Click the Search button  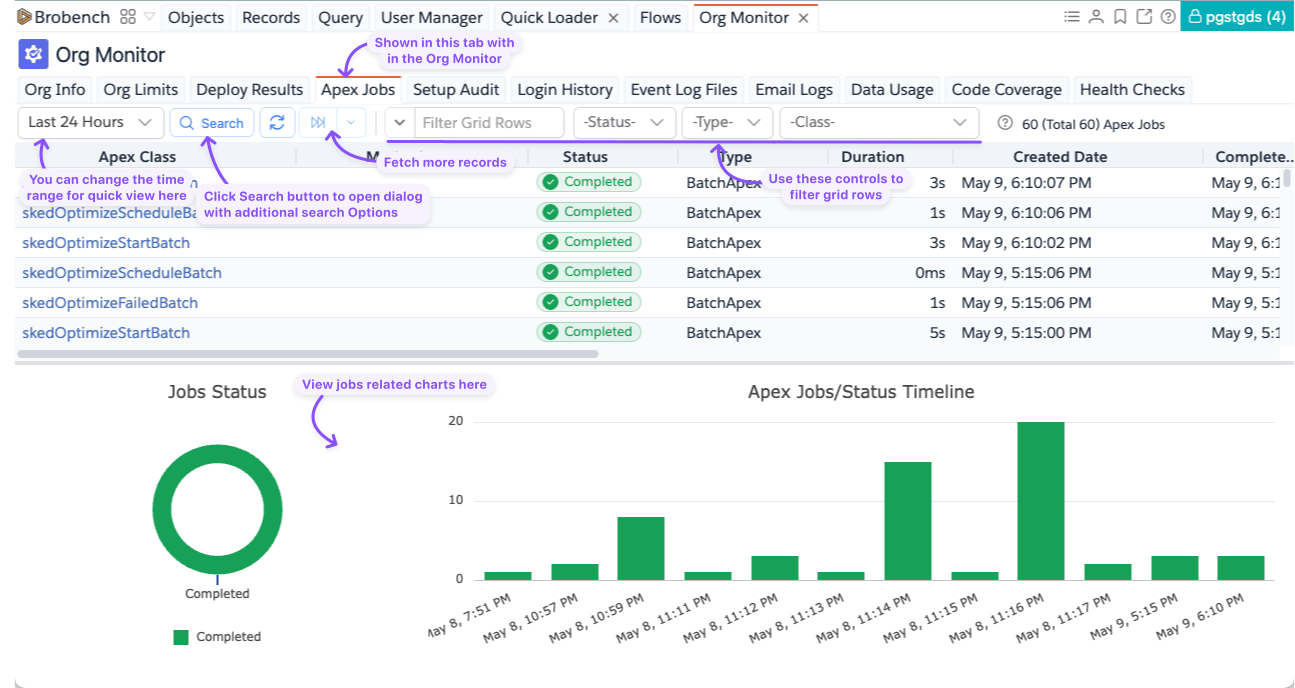coord(212,123)
